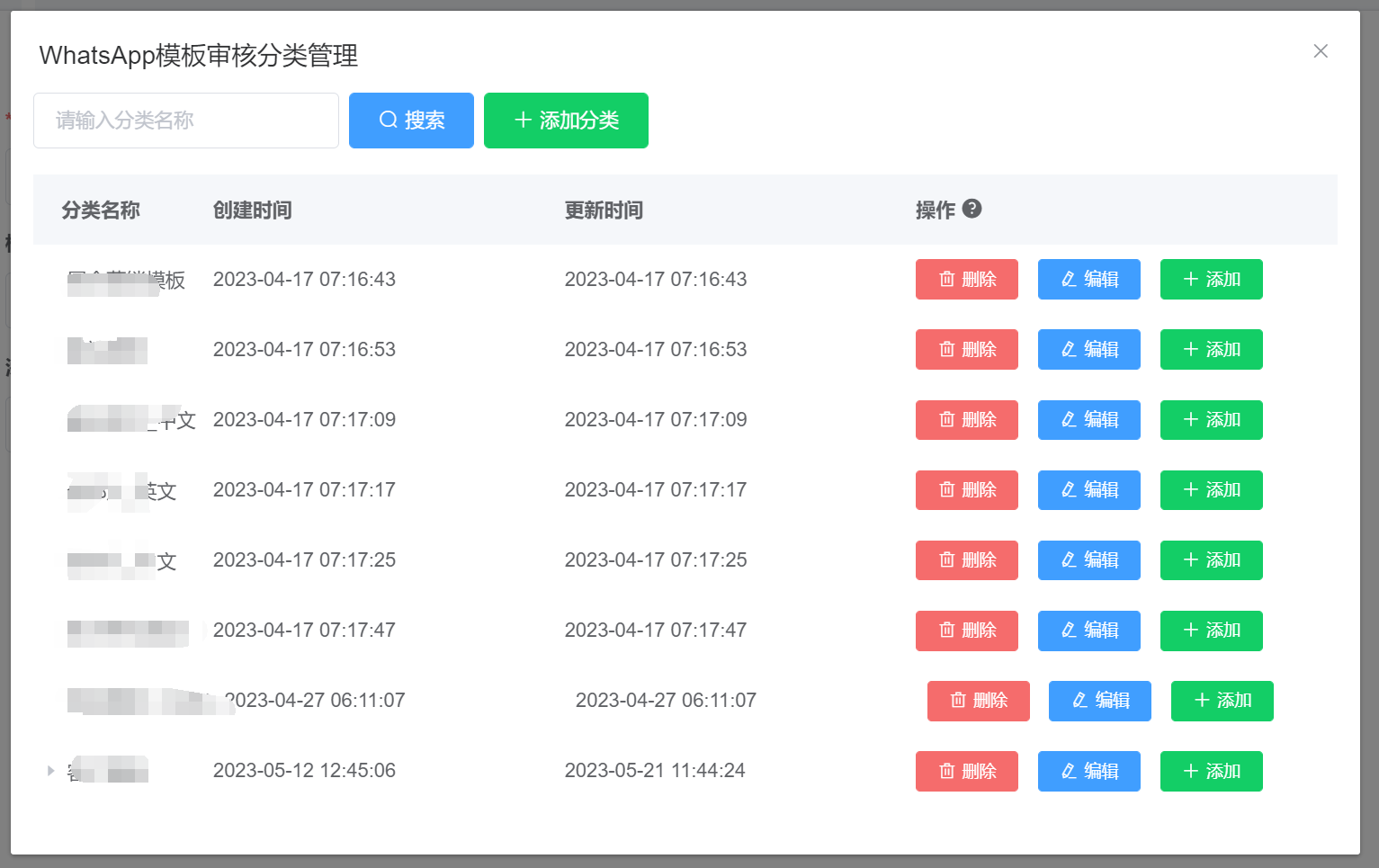
Task: Click update time 2023-05-21 11:44:24
Action: tap(655, 771)
